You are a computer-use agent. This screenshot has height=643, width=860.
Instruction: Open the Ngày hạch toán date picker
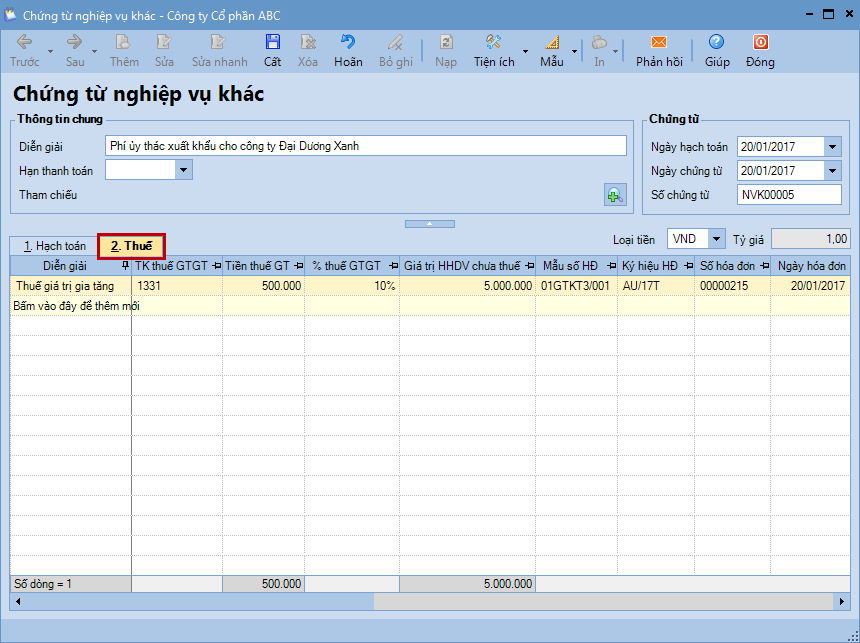coord(833,147)
